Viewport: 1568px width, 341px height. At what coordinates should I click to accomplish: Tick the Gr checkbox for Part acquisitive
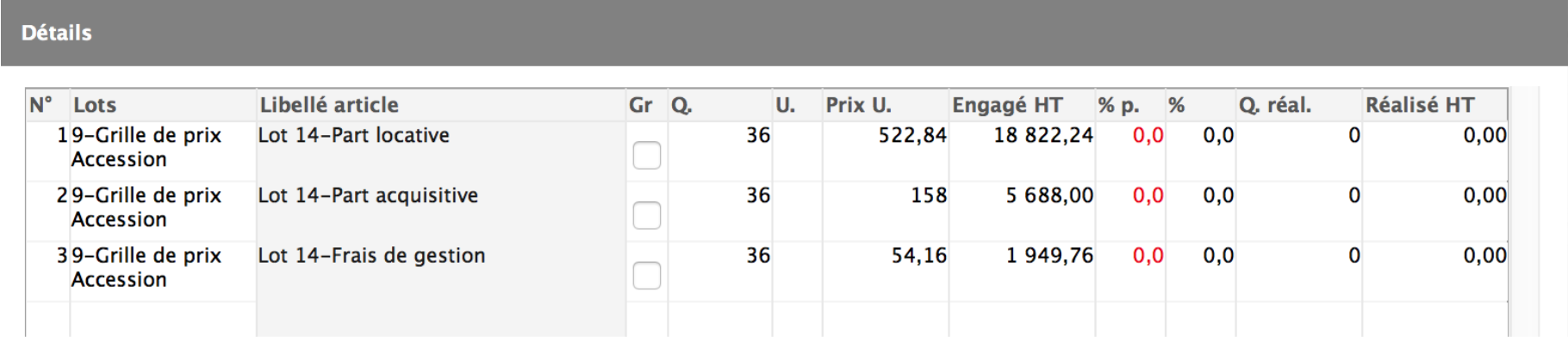[x=647, y=216]
